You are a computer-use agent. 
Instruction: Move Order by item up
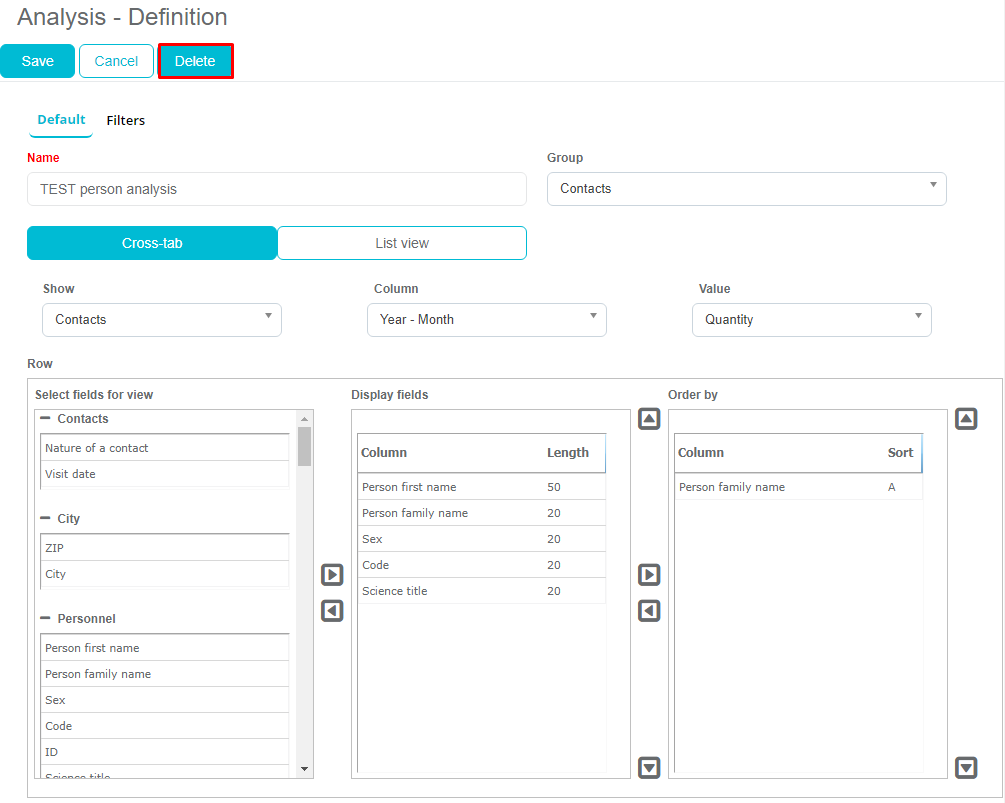pos(966,419)
